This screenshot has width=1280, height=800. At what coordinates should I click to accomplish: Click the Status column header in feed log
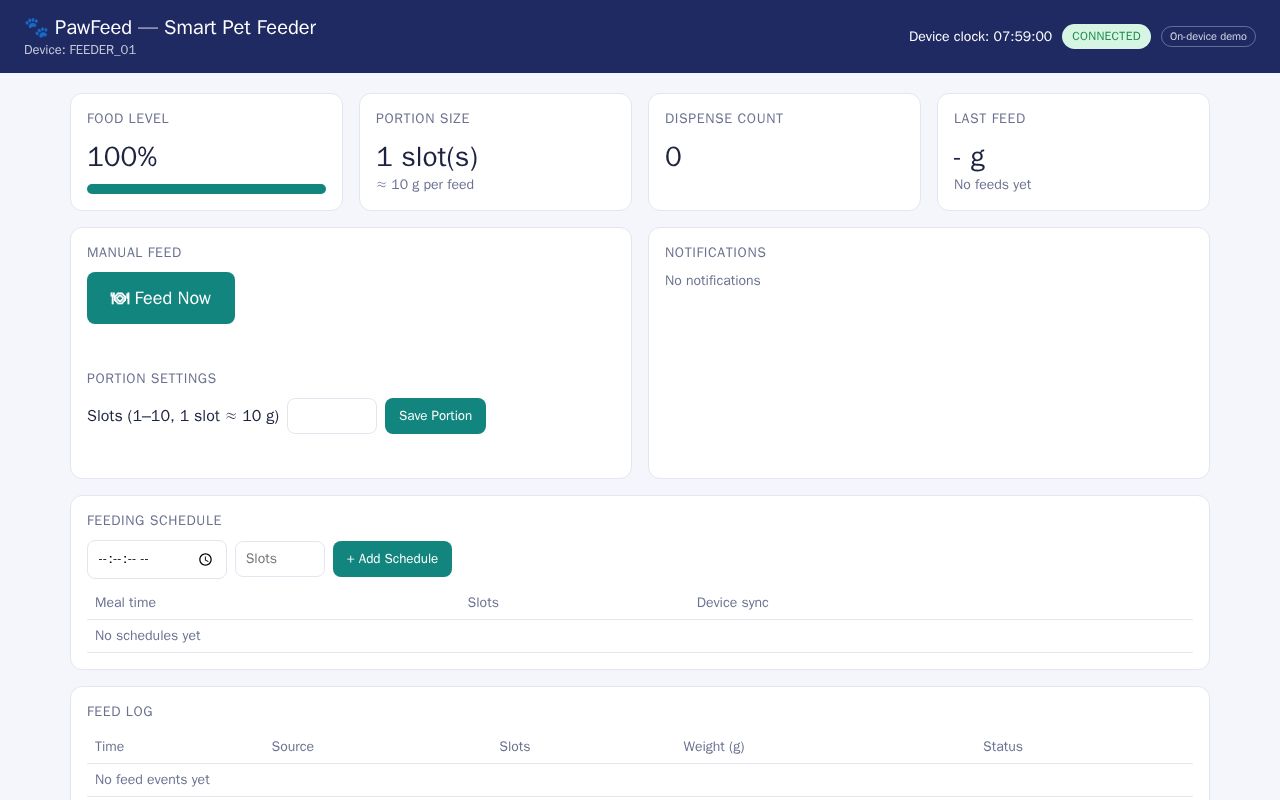1003,746
